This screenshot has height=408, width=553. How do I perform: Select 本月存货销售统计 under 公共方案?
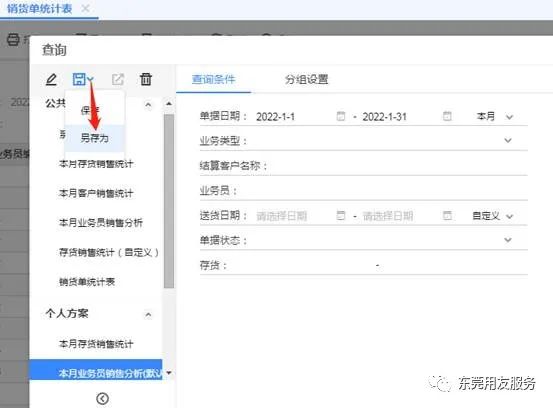96,164
